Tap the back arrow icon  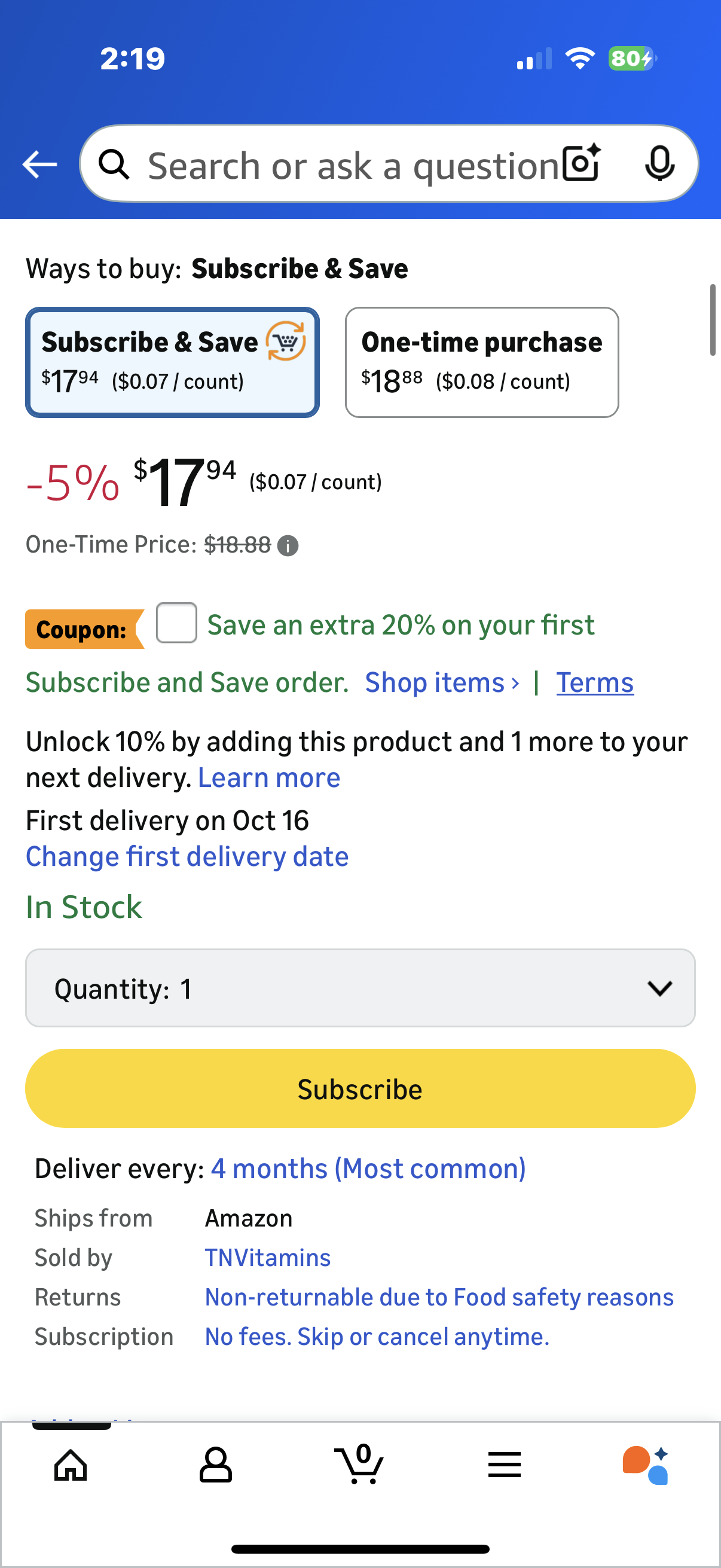[x=39, y=164]
